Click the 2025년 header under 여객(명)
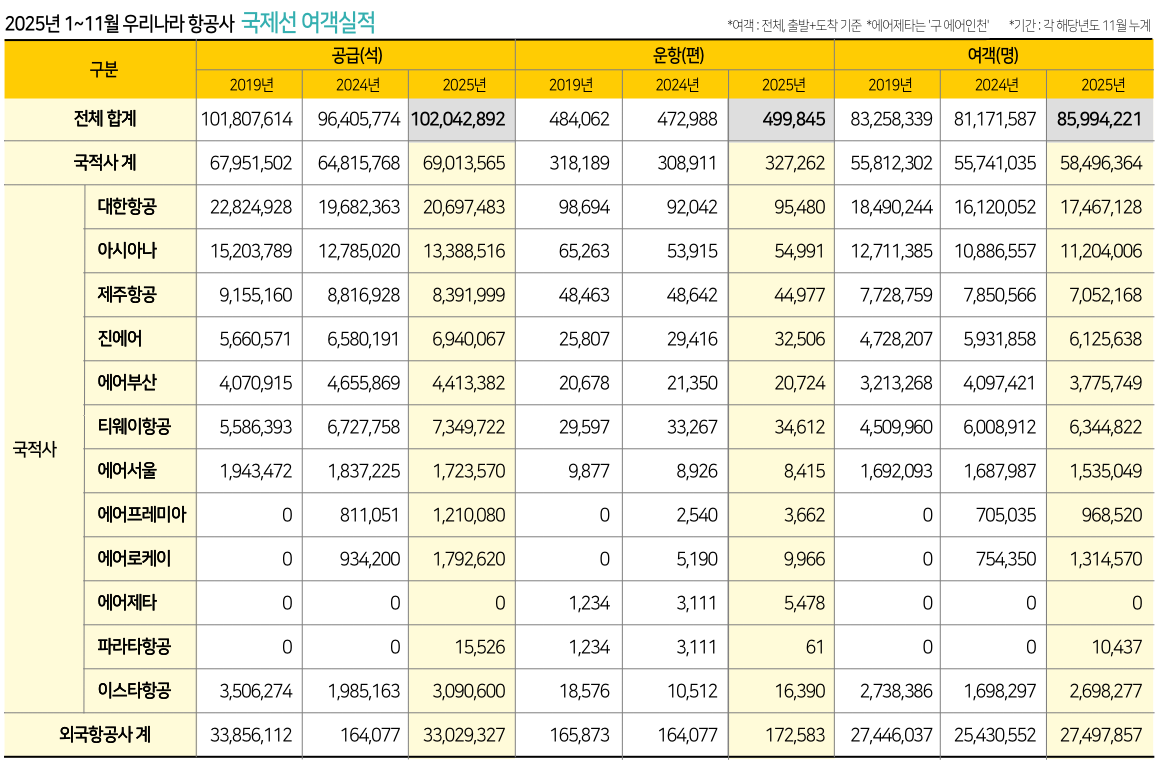1160x768 pixels. [1101, 84]
